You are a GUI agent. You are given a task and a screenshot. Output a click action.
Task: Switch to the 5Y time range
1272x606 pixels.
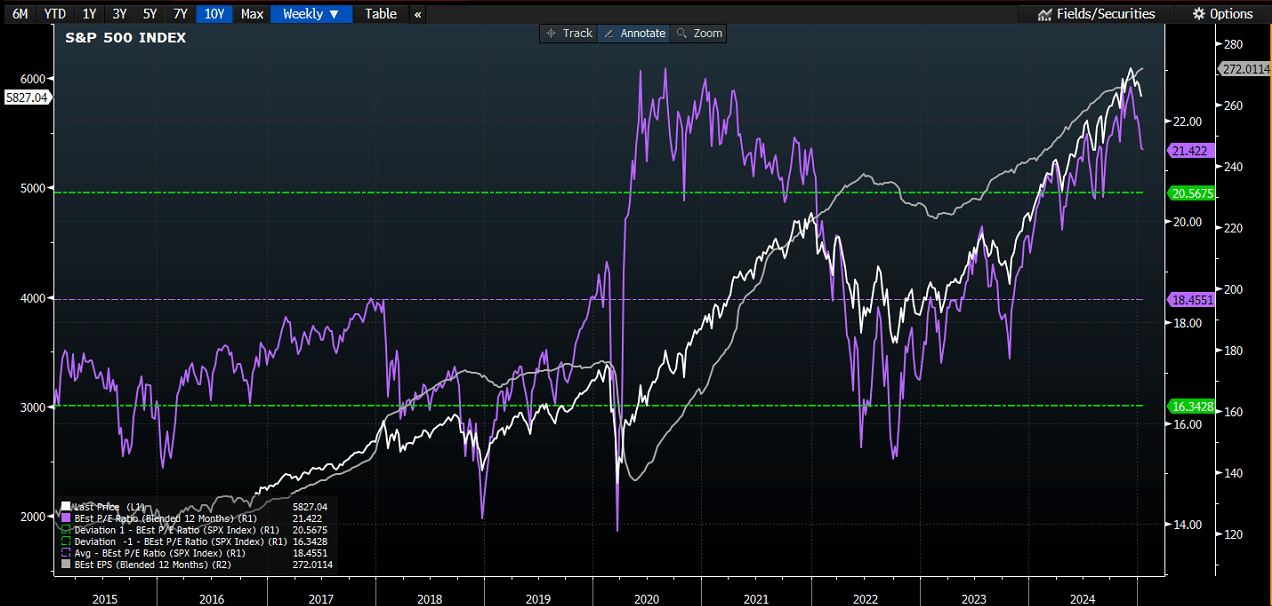click(x=149, y=14)
